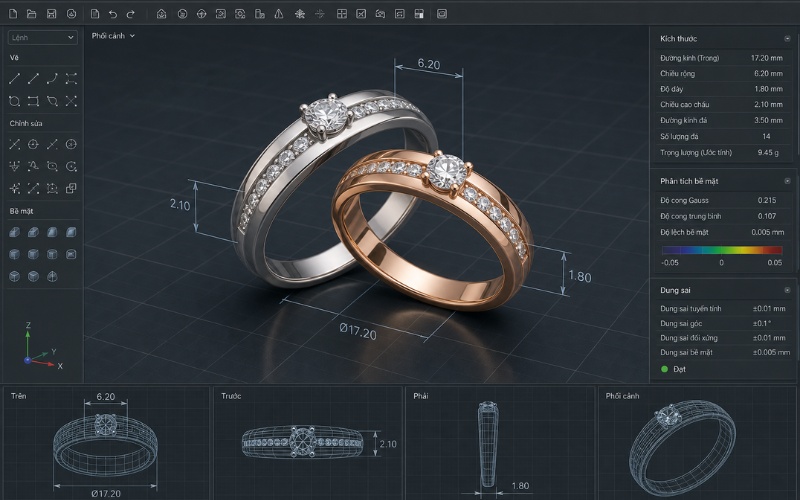Activate the bottom Phối cảnh wireframe thumbnail
This screenshot has width=800, height=500.
(697, 443)
